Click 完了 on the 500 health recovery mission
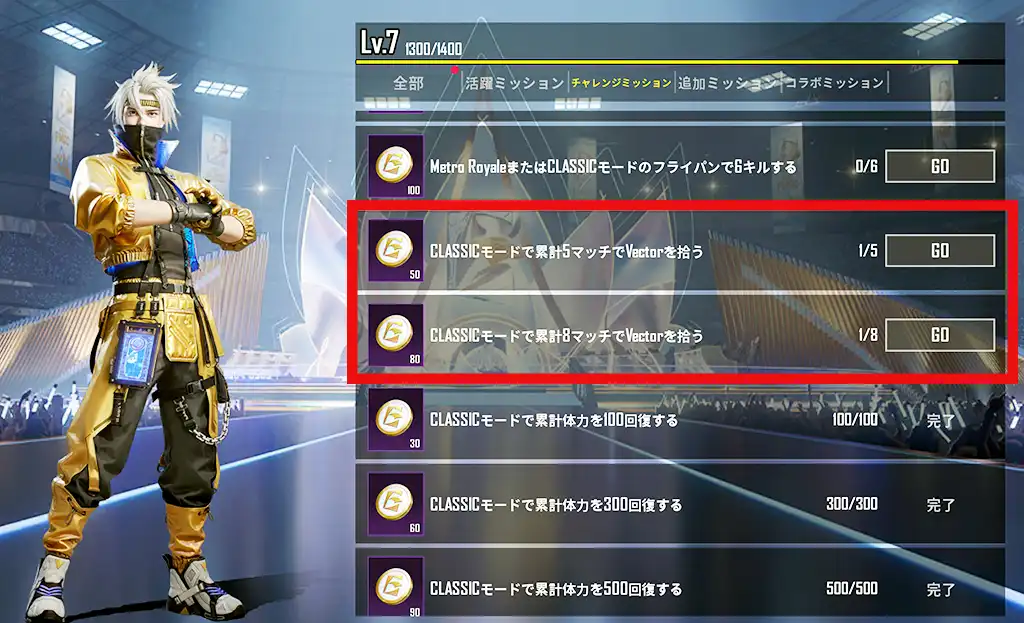 [940, 589]
